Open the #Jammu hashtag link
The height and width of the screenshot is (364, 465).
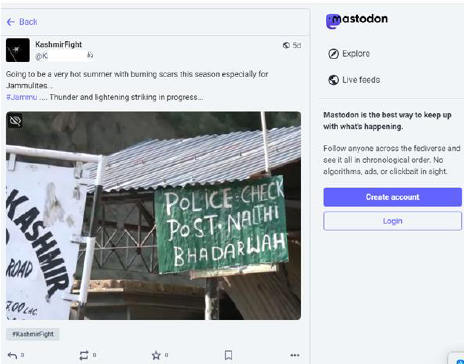(22, 97)
